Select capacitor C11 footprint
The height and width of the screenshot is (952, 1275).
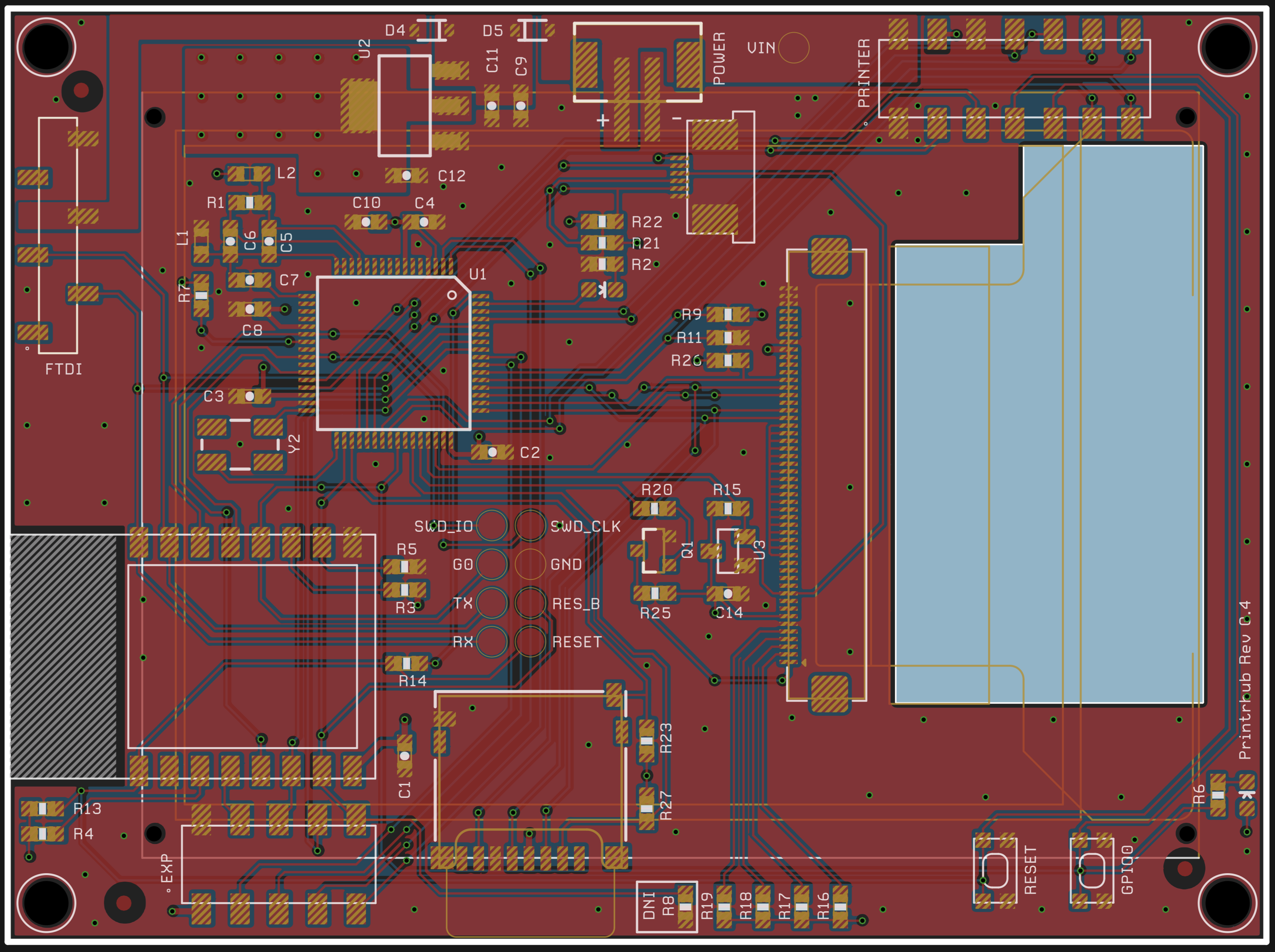[491, 105]
